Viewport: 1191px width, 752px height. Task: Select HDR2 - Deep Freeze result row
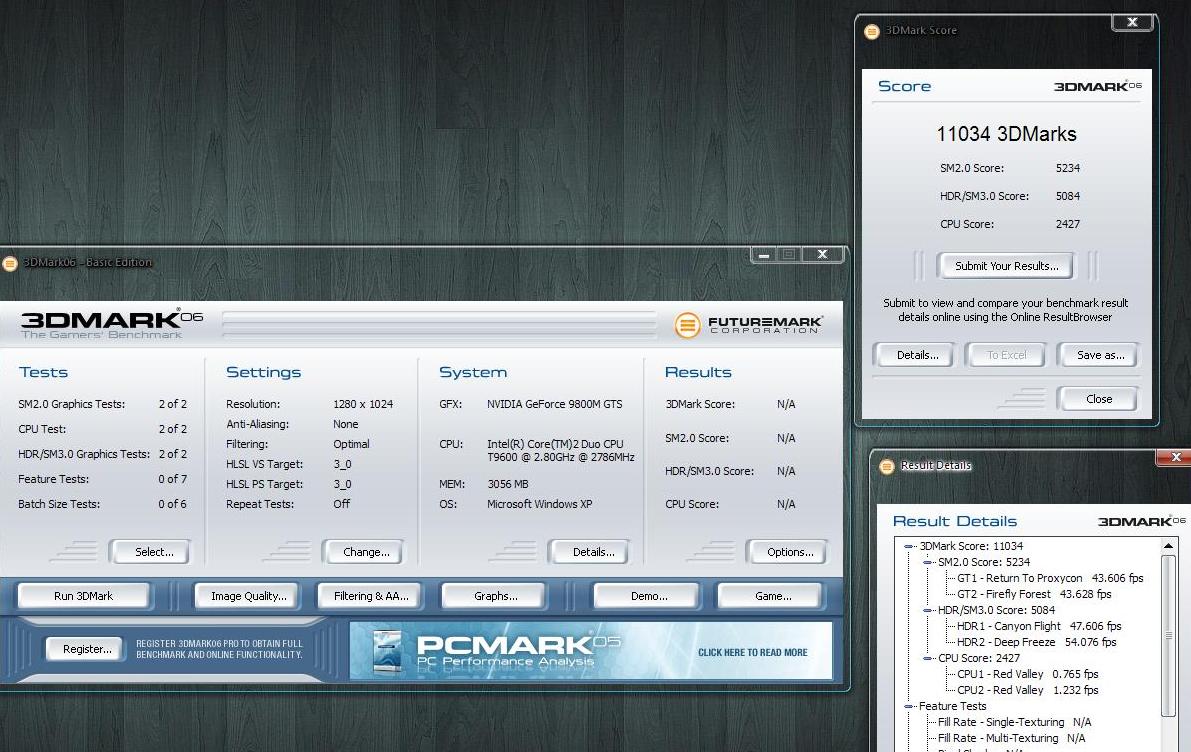point(1036,642)
